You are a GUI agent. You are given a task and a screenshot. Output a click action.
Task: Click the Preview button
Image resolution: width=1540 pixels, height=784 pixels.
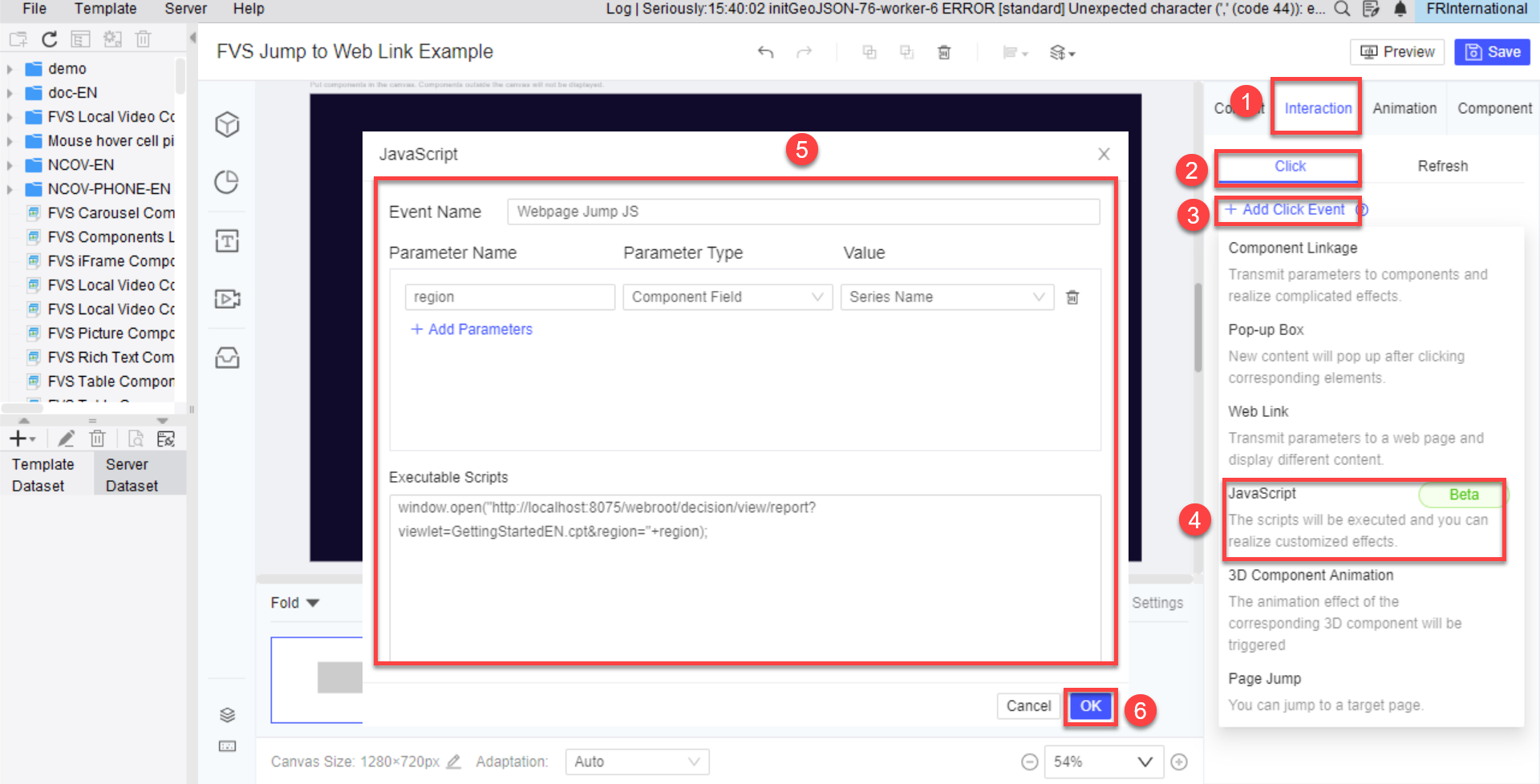tap(1397, 52)
